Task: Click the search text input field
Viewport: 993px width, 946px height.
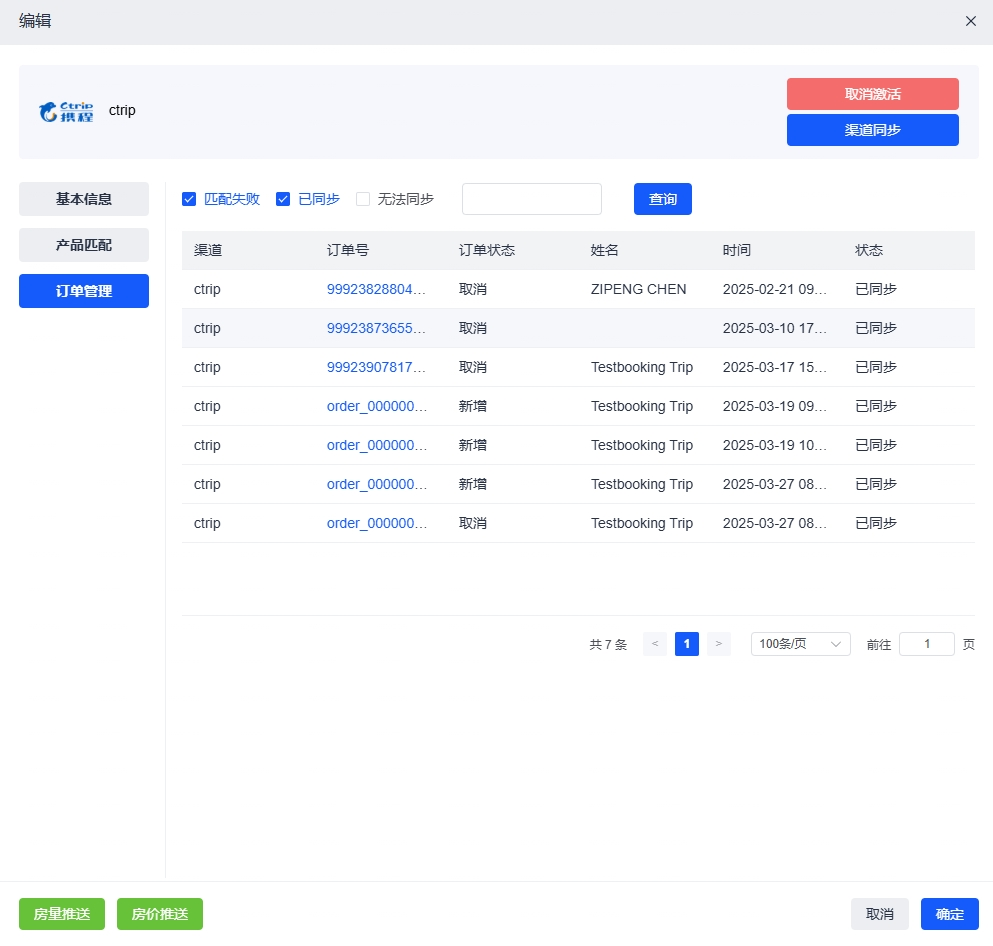Action: [x=531, y=199]
